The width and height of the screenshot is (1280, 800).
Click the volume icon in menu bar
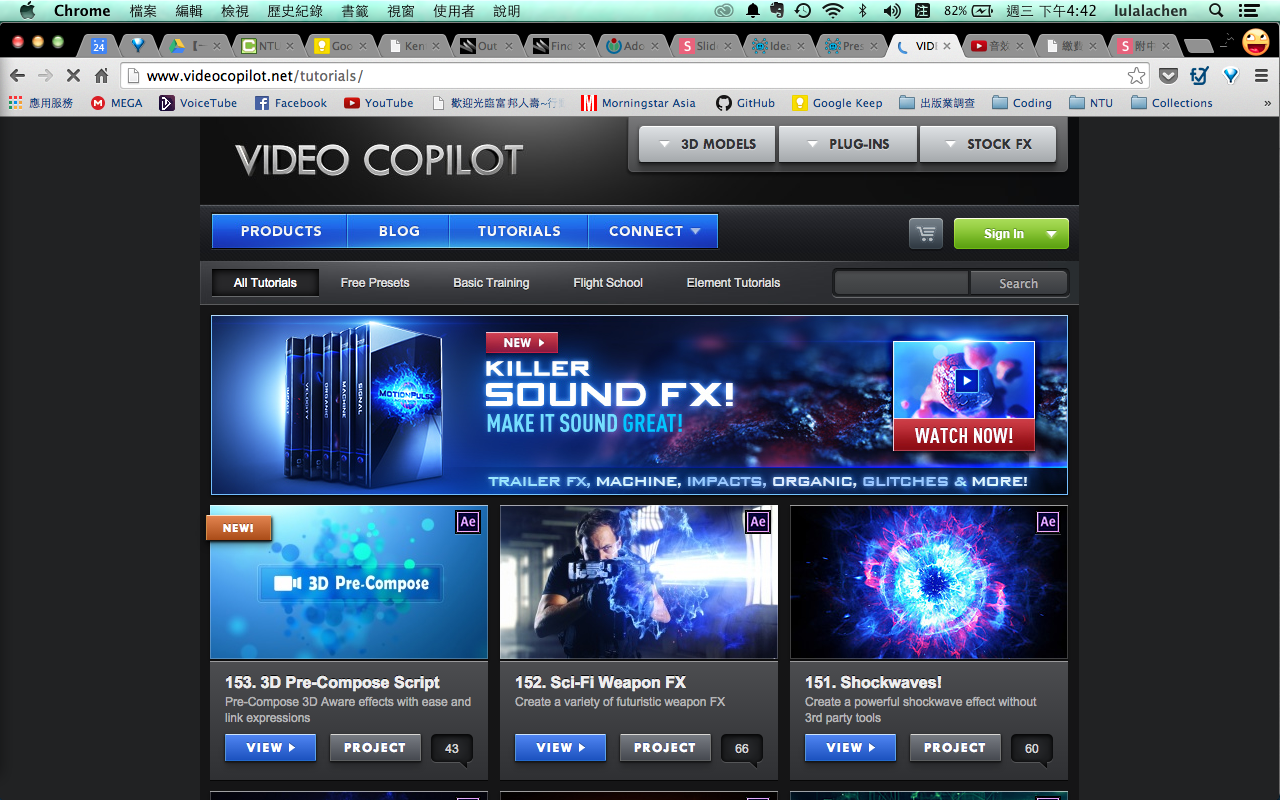[892, 11]
